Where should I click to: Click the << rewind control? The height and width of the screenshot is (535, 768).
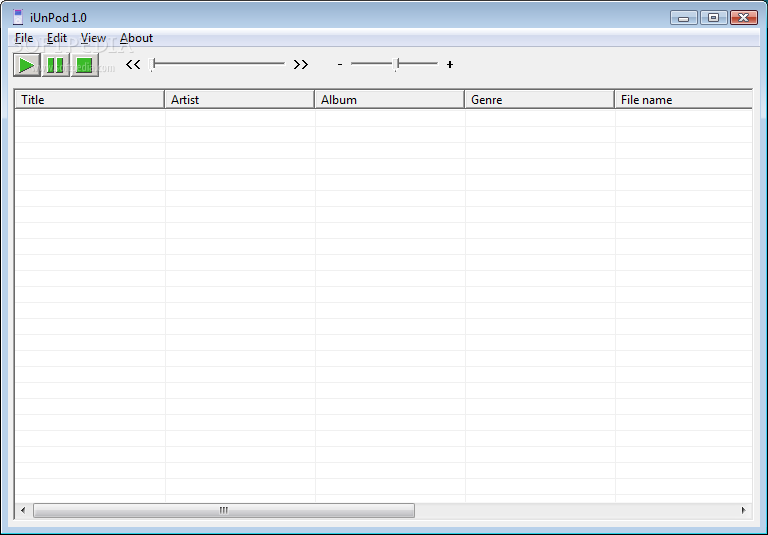point(133,65)
